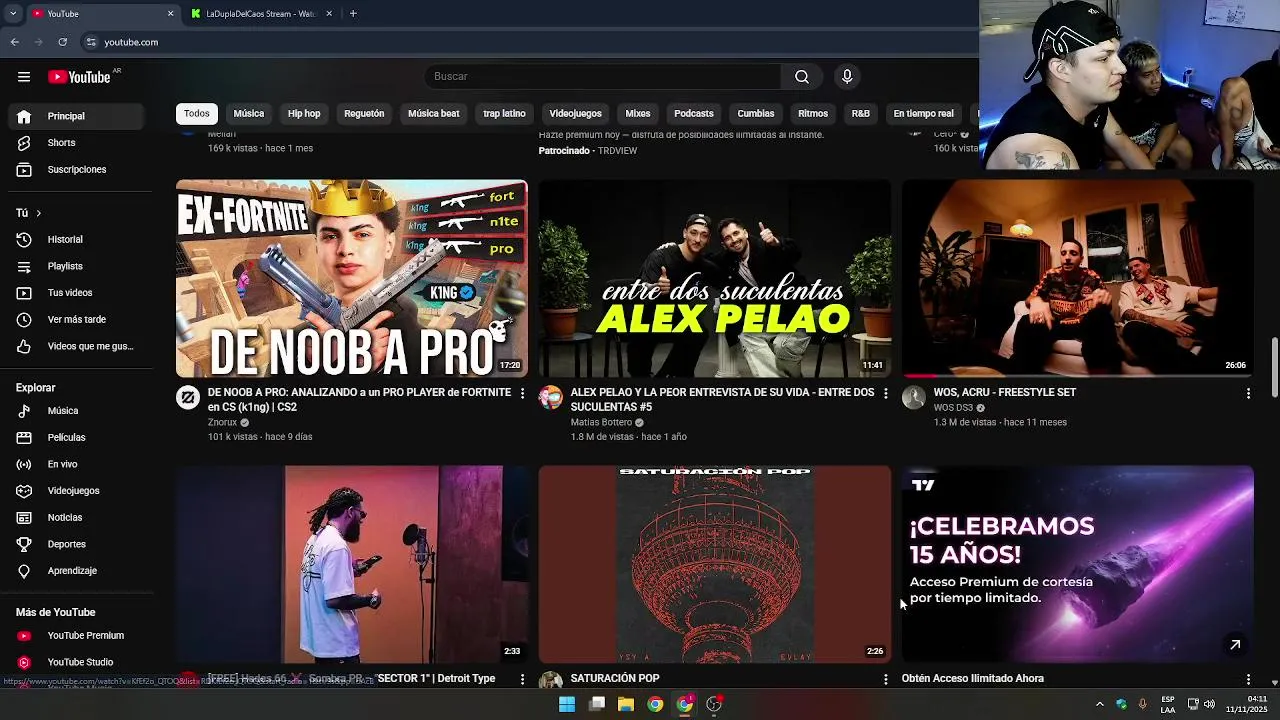Activate voice search microphone

pos(847,77)
